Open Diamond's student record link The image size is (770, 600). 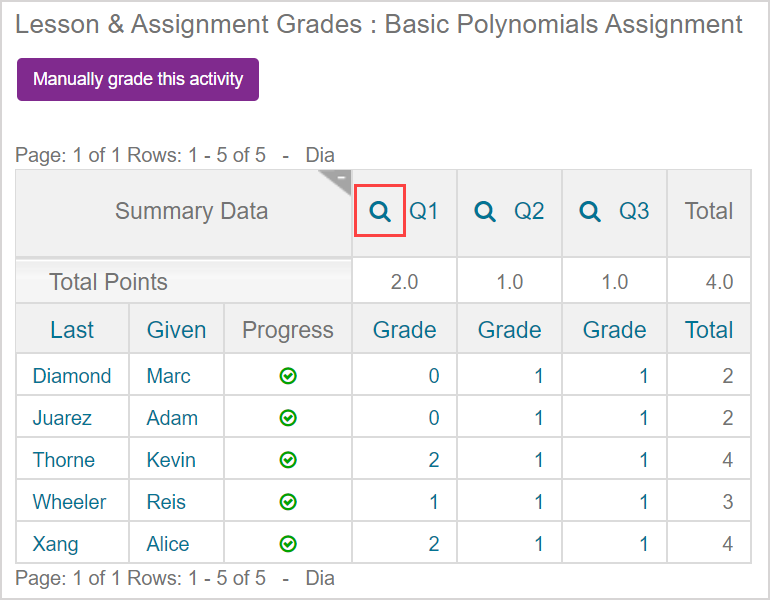tap(72, 376)
